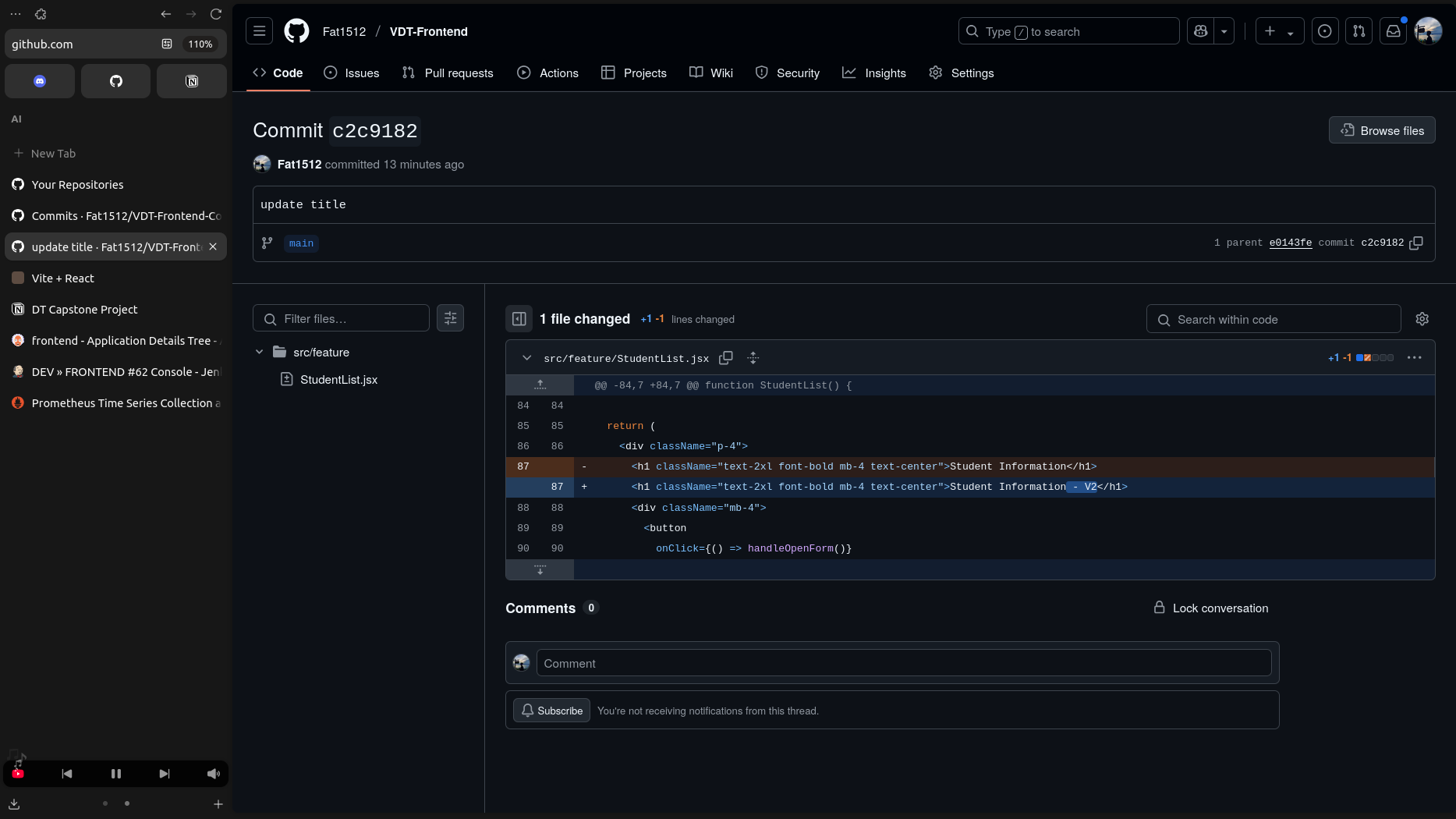Open the file diff more options menu
This screenshot has height=819, width=1456.
1414,358
